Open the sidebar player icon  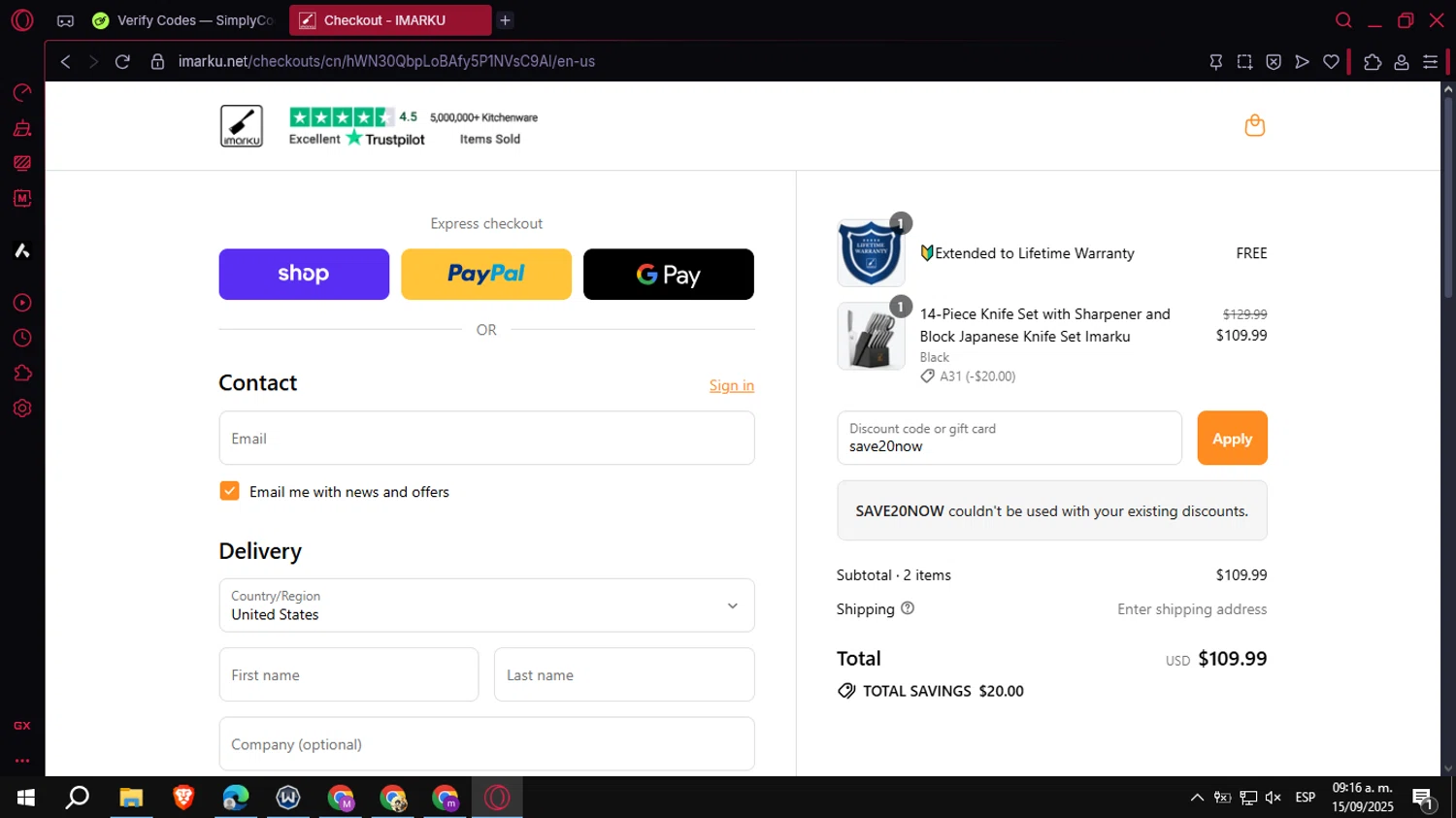pyautogui.click(x=22, y=303)
